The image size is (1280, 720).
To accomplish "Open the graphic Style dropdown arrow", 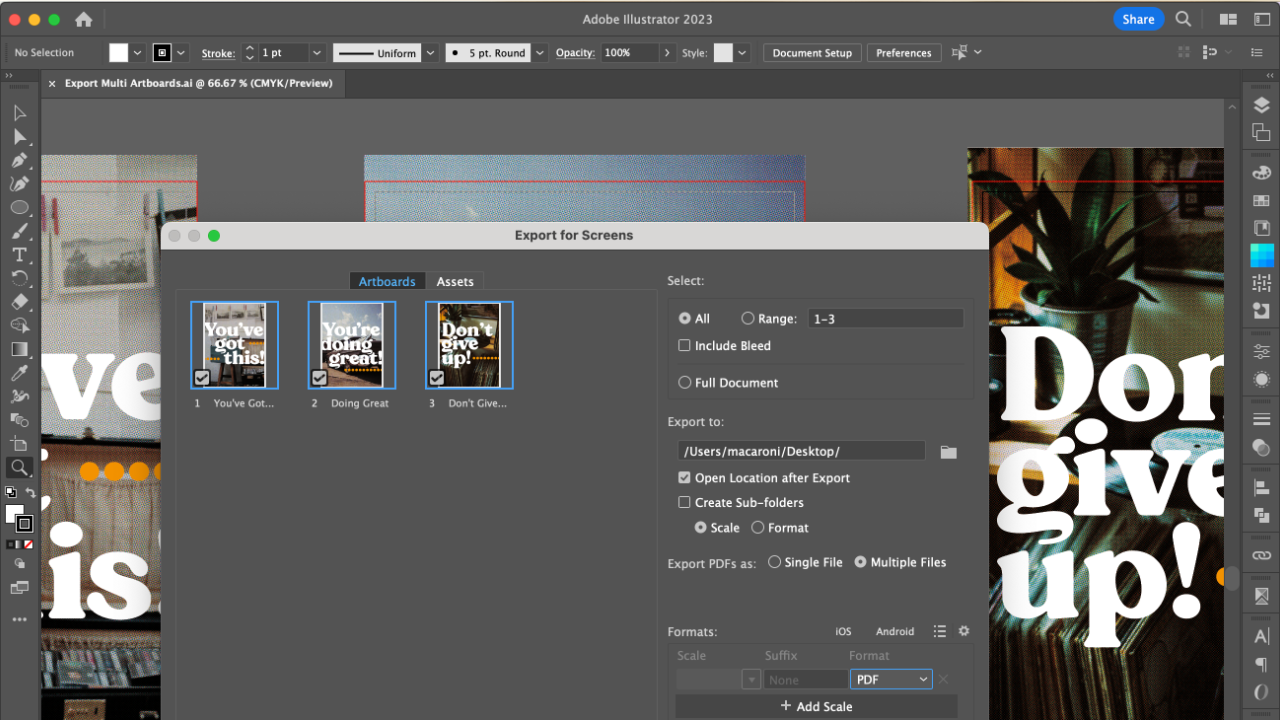I will point(742,53).
